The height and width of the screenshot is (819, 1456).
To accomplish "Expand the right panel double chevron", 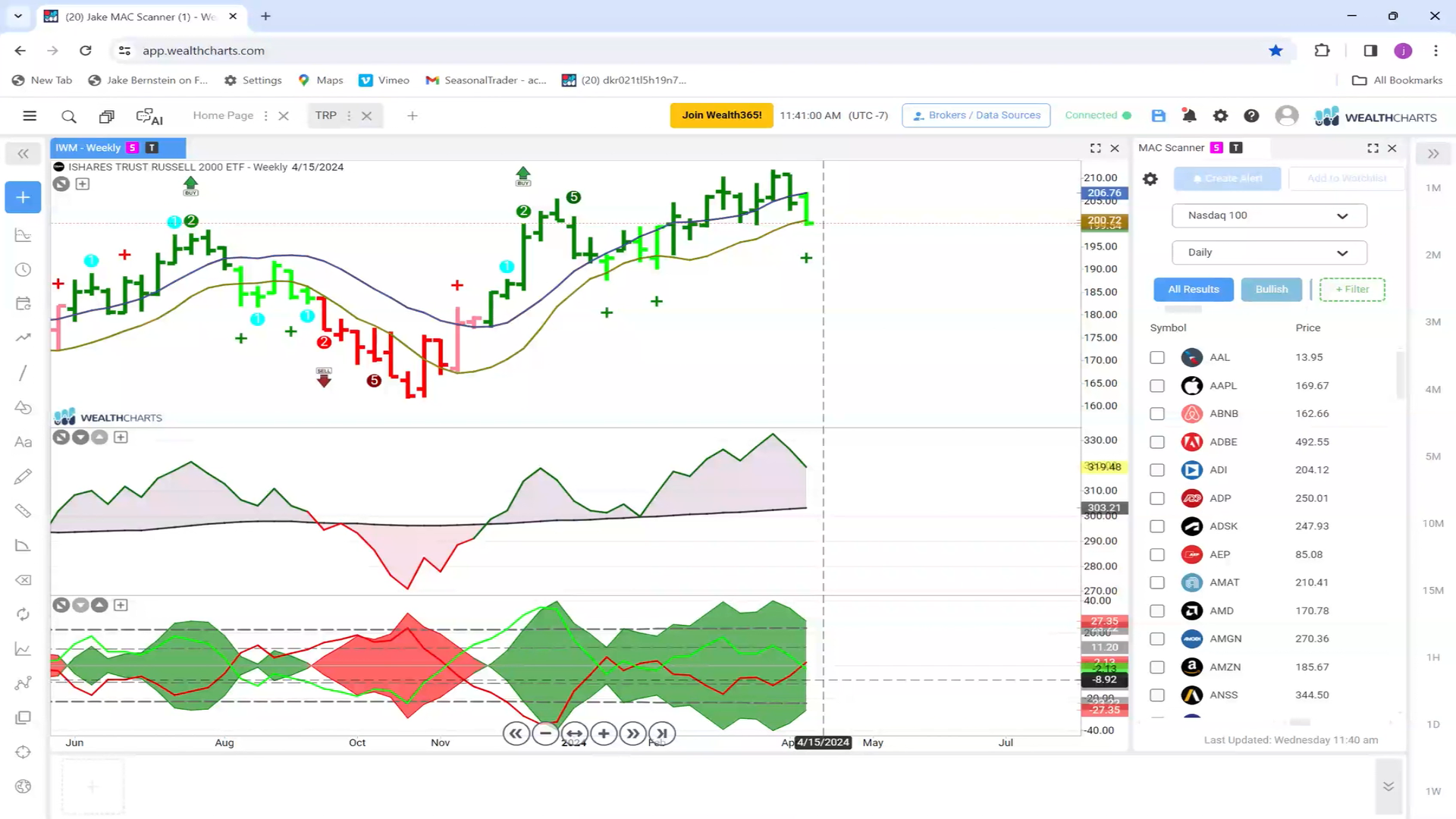I will [1432, 154].
